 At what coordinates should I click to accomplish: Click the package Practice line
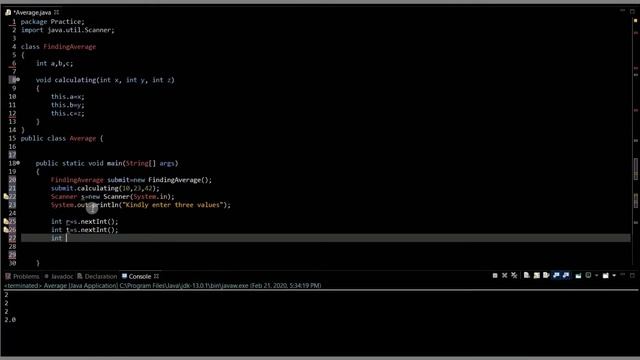pos(53,22)
